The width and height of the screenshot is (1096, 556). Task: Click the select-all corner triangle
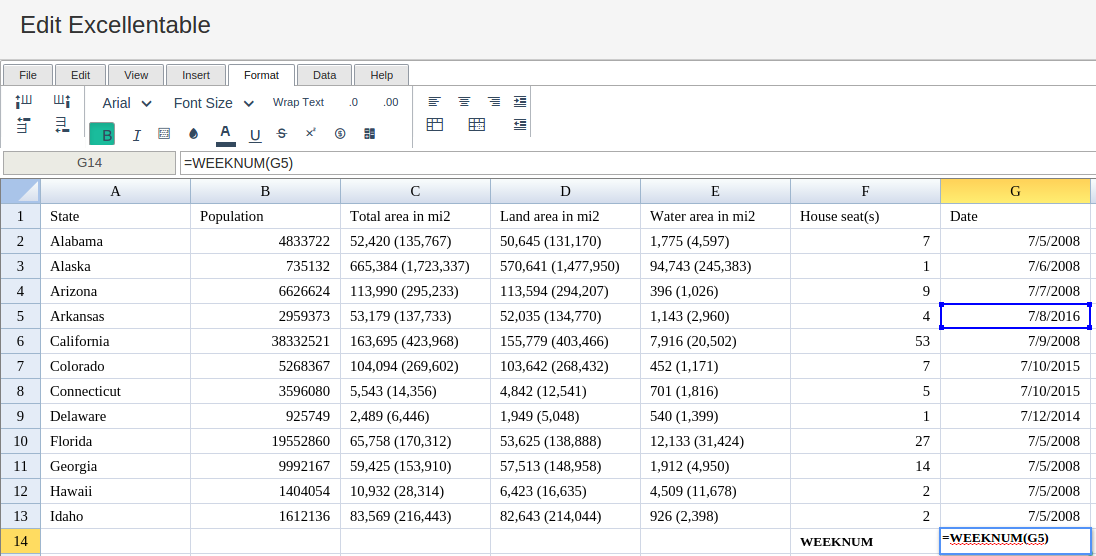20,191
